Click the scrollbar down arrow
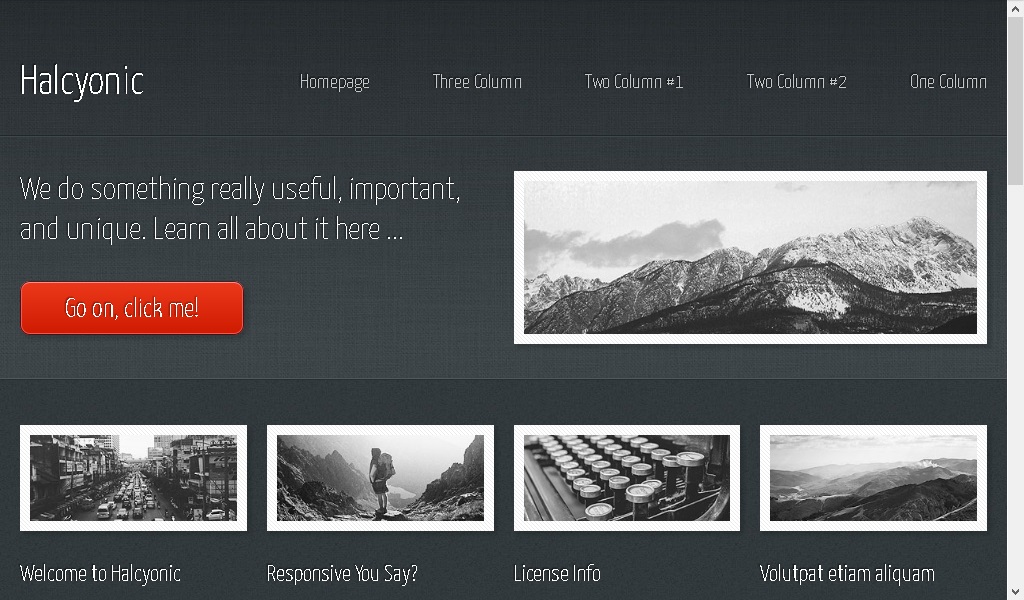 [1016, 592]
